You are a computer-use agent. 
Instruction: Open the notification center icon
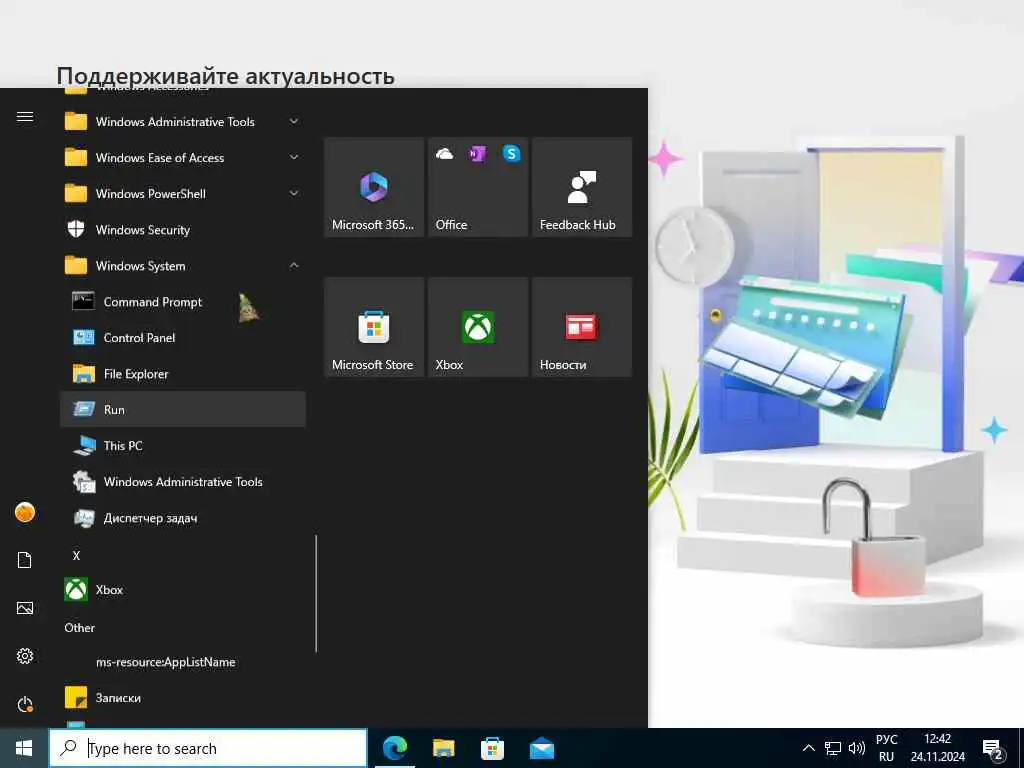click(993, 750)
